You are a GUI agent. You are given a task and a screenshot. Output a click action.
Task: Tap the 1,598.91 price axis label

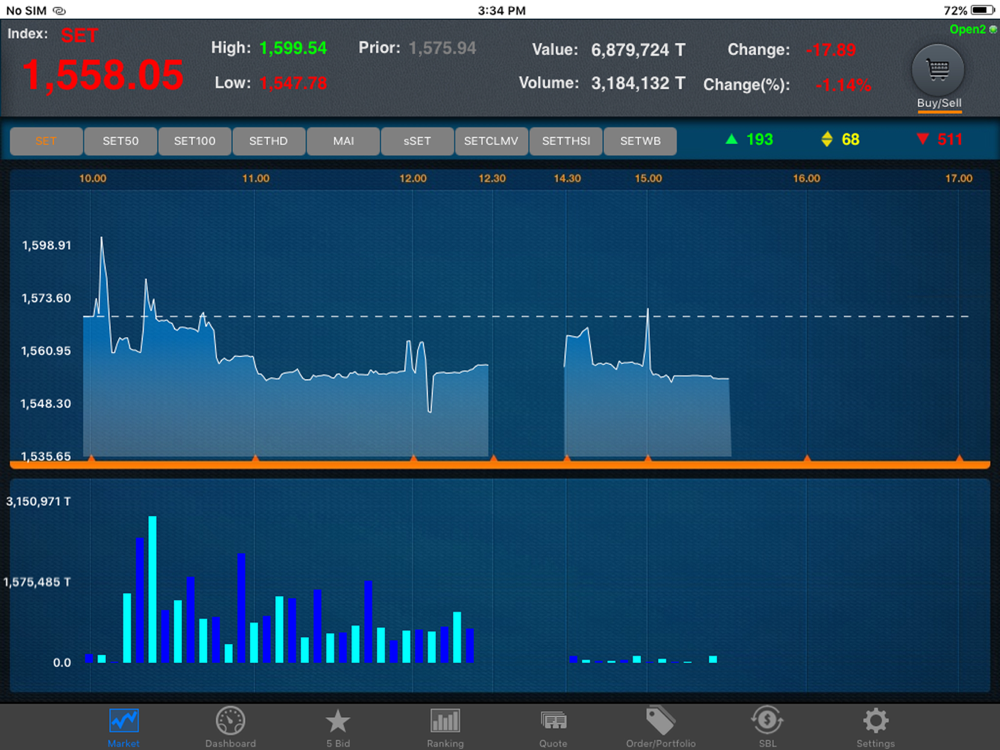coord(47,246)
